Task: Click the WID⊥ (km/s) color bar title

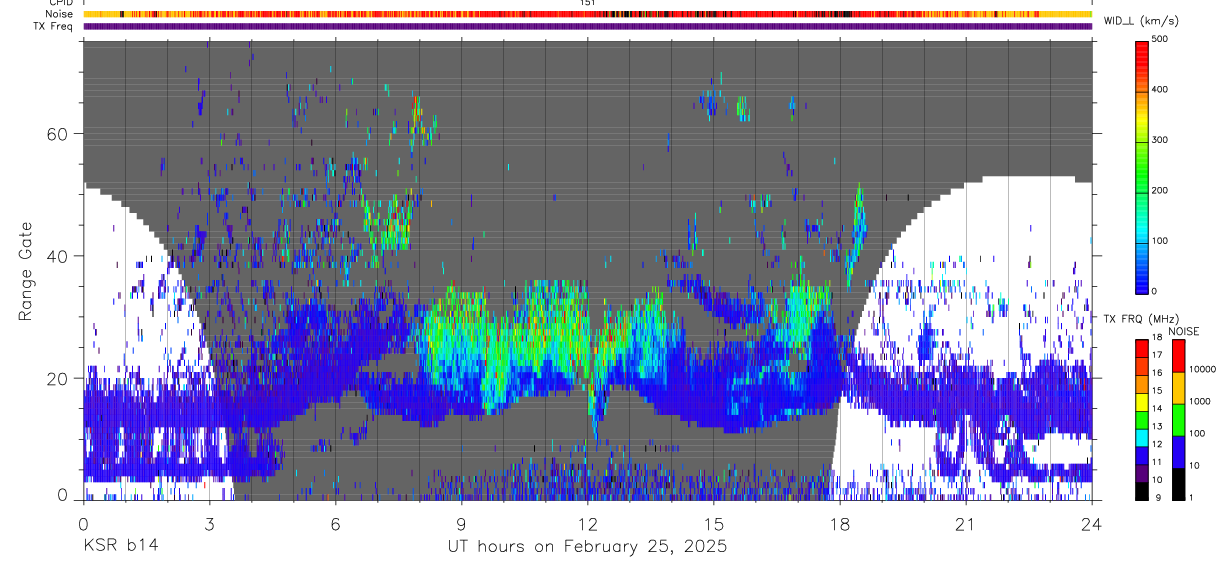Action: click(x=1143, y=20)
